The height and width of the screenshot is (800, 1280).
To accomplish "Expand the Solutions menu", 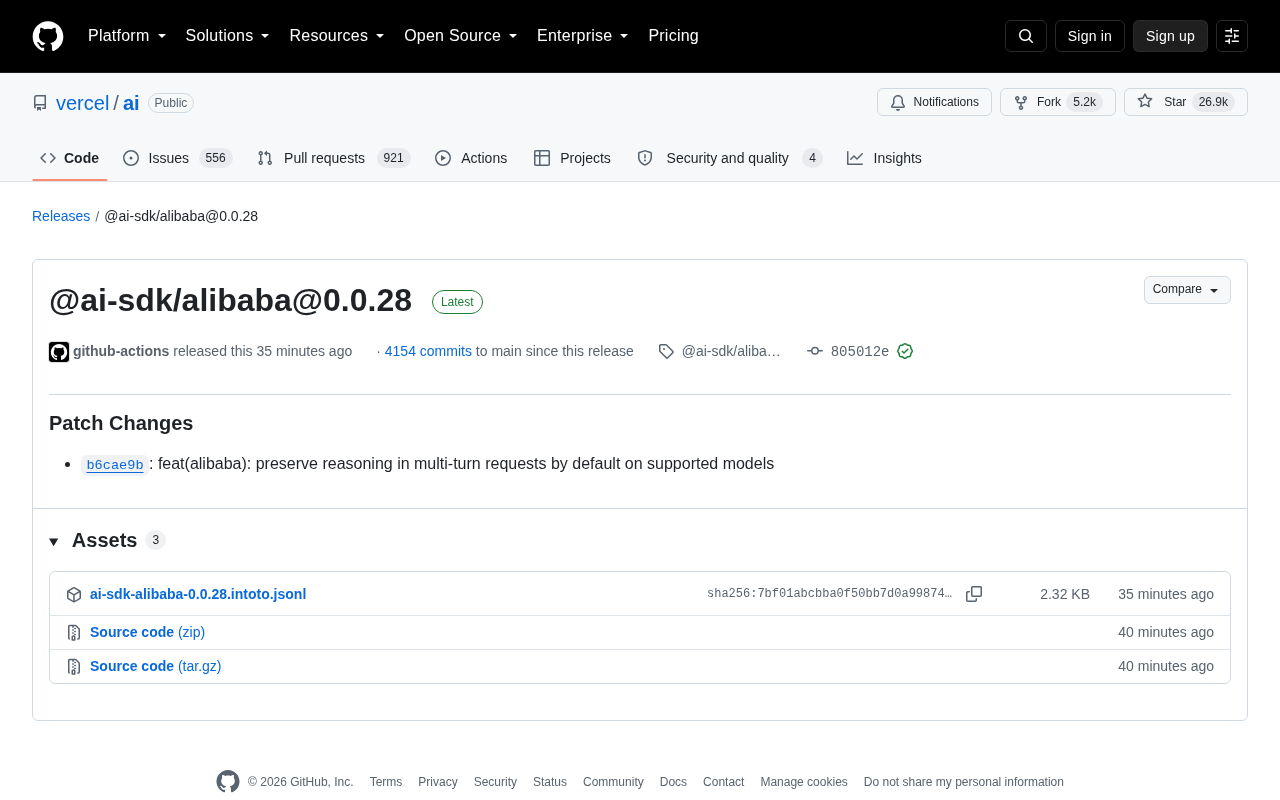I will (228, 36).
